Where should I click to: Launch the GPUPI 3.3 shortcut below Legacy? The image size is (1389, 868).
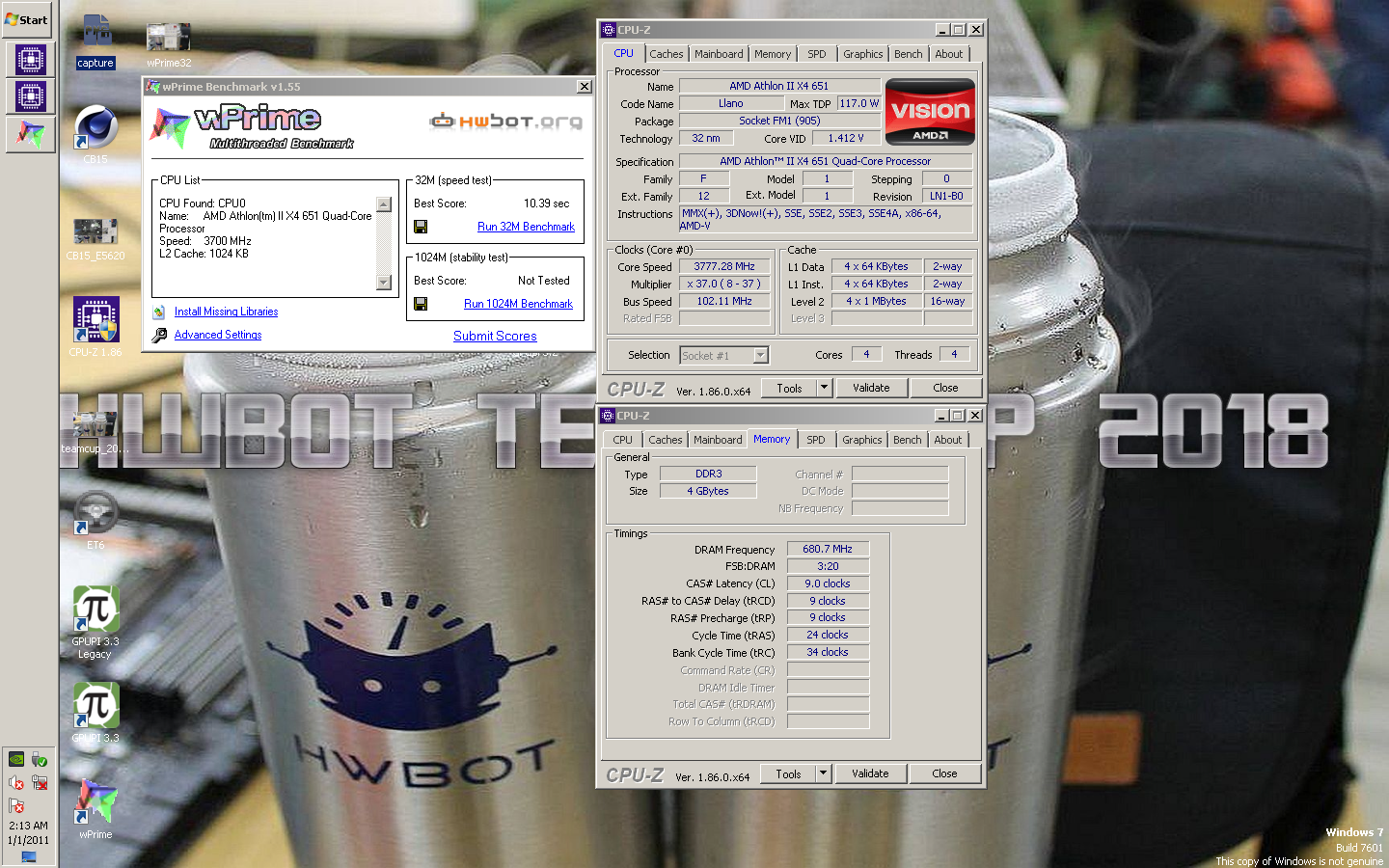[x=95, y=713]
